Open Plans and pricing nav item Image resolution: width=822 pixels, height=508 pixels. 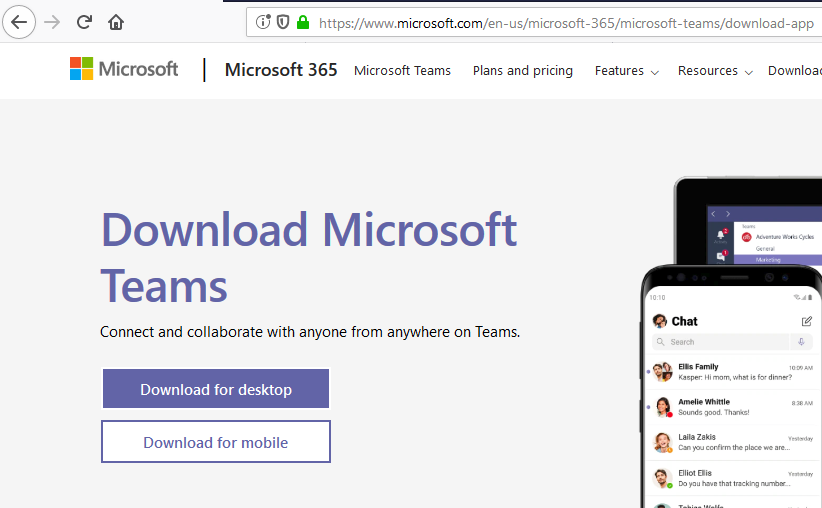[x=523, y=71]
